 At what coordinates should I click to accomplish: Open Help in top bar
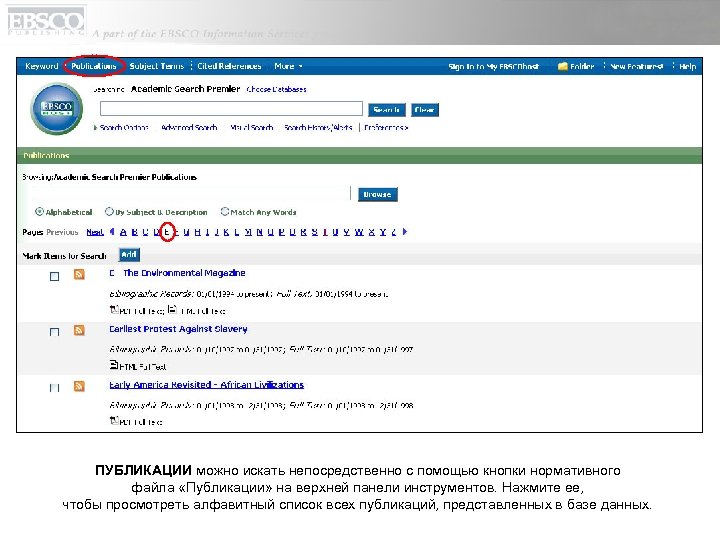687,67
